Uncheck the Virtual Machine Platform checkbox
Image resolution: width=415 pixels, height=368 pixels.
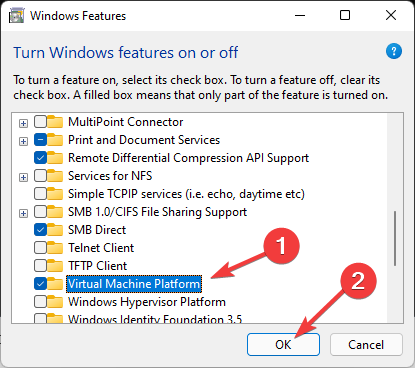coord(40,284)
